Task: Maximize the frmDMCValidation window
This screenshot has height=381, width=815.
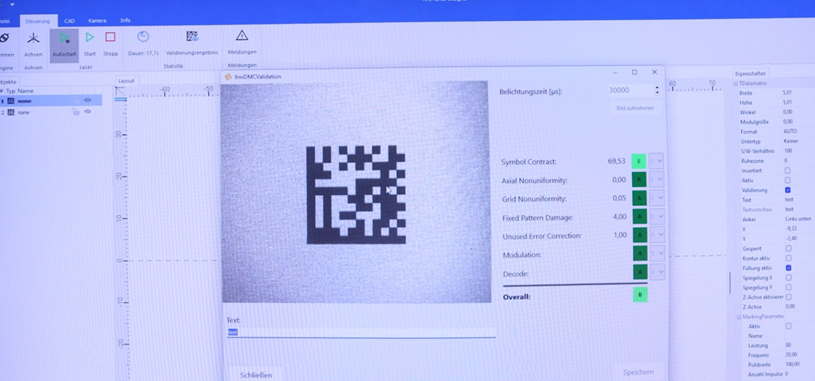Action: [x=635, y=72]
